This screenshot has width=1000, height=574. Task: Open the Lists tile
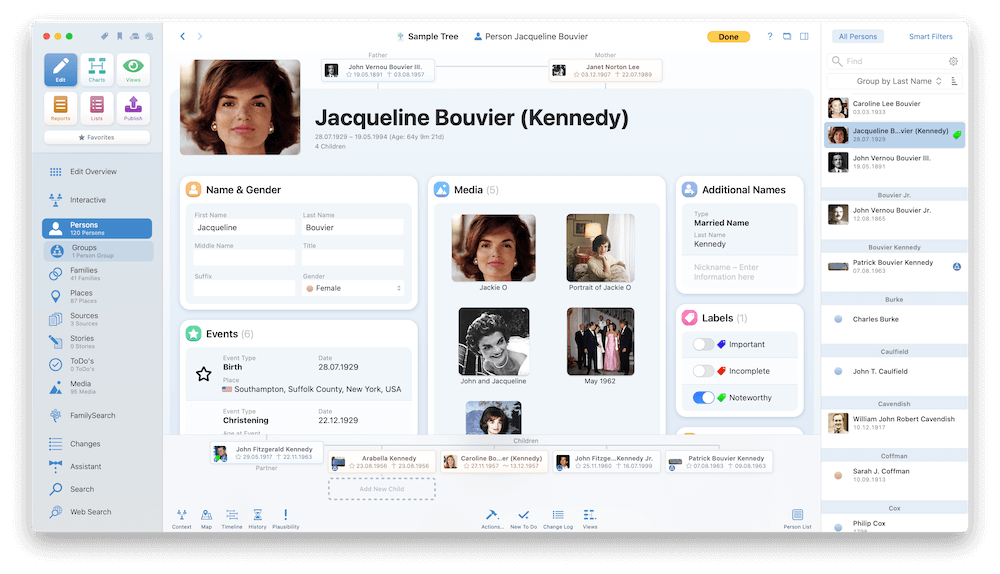pyautogui.click(x=97, y=108)
